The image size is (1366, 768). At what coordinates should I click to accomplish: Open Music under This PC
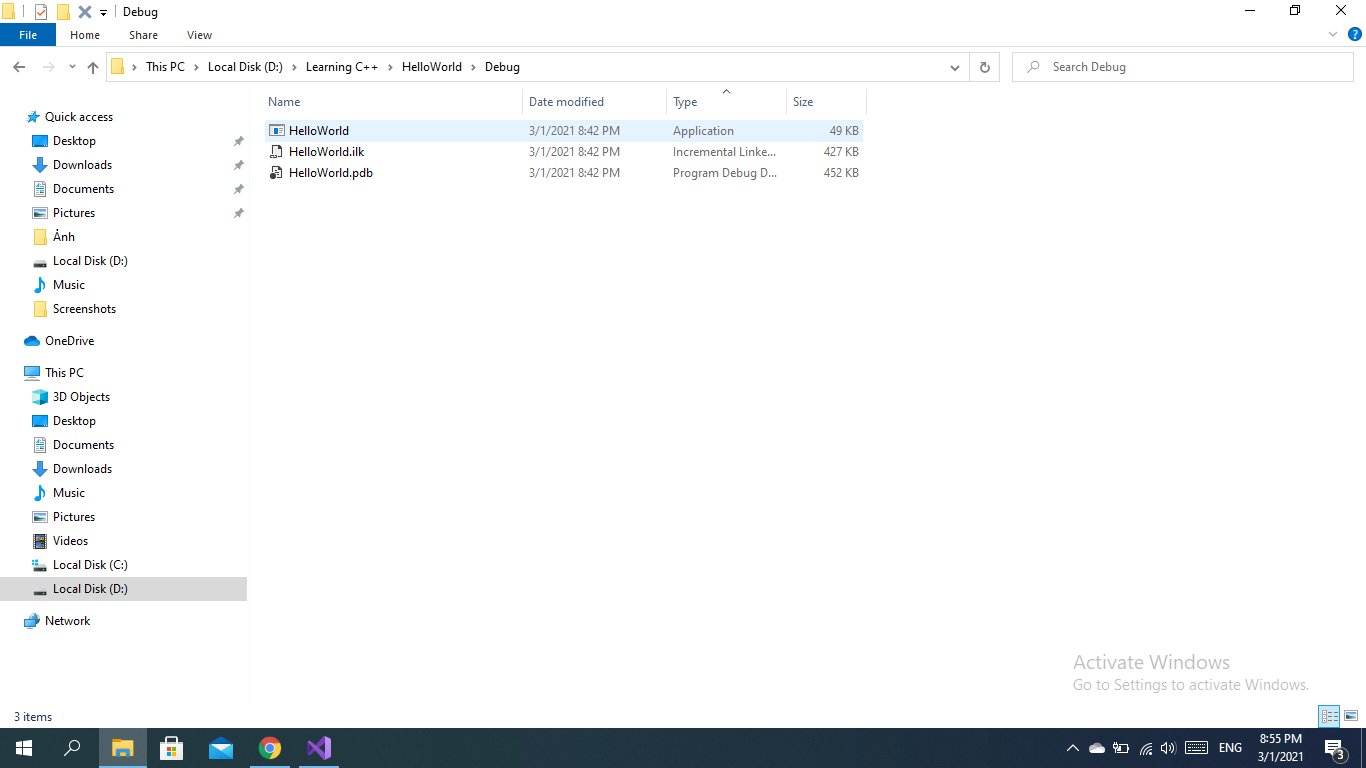[x=69, y=493]
